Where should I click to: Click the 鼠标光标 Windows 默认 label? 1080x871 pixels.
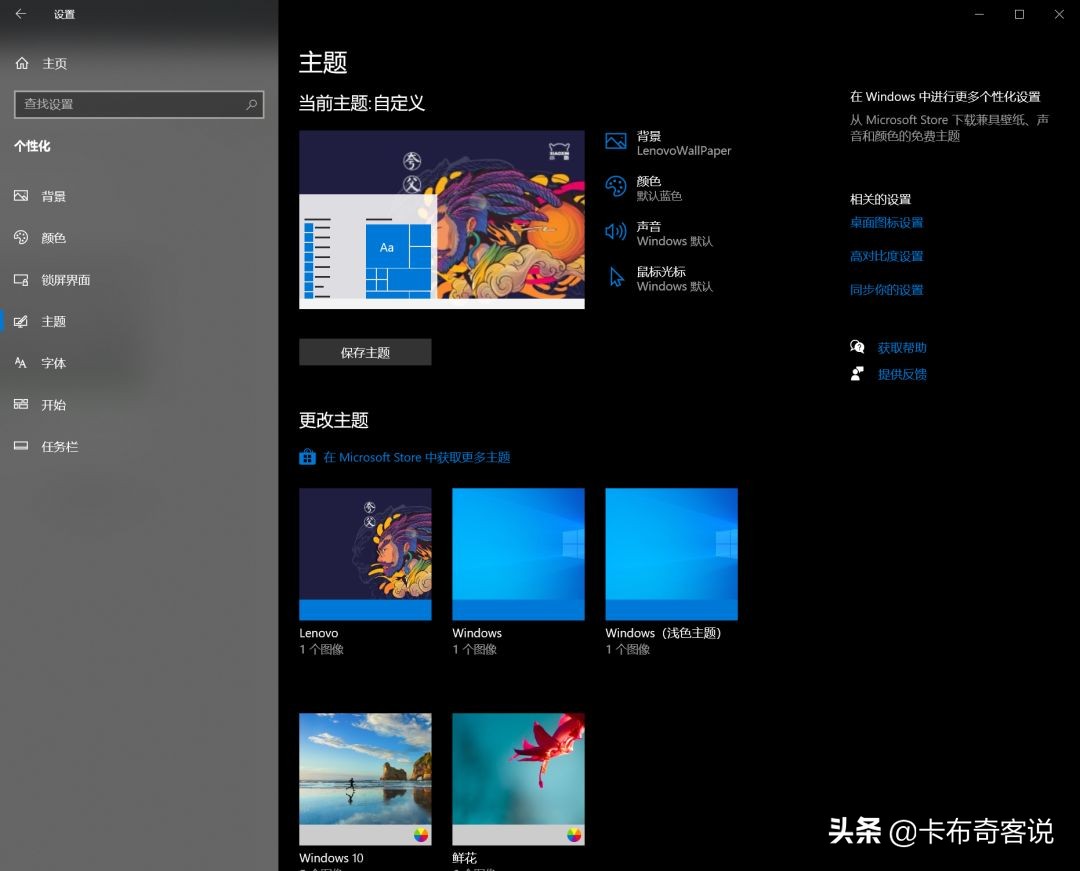(674, 278)
